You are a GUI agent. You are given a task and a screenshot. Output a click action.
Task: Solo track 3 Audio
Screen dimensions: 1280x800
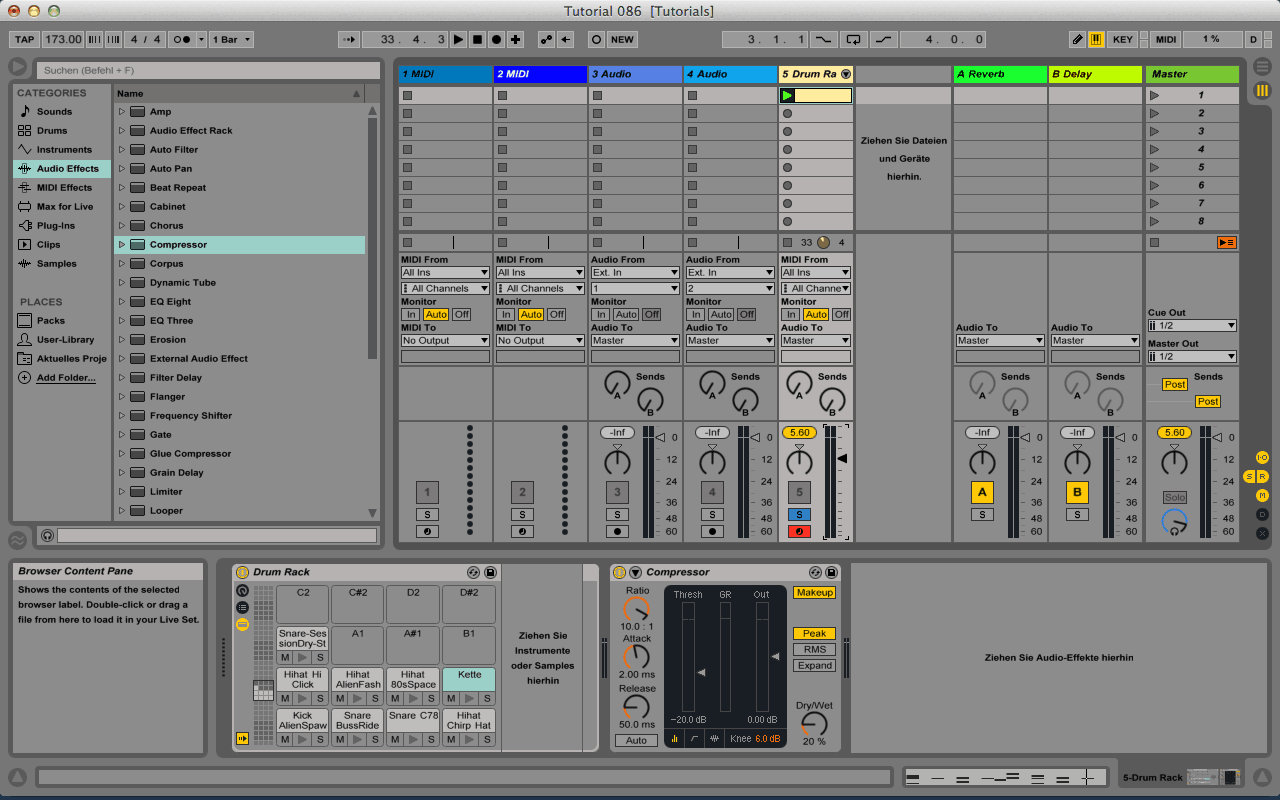pos(617,514)
